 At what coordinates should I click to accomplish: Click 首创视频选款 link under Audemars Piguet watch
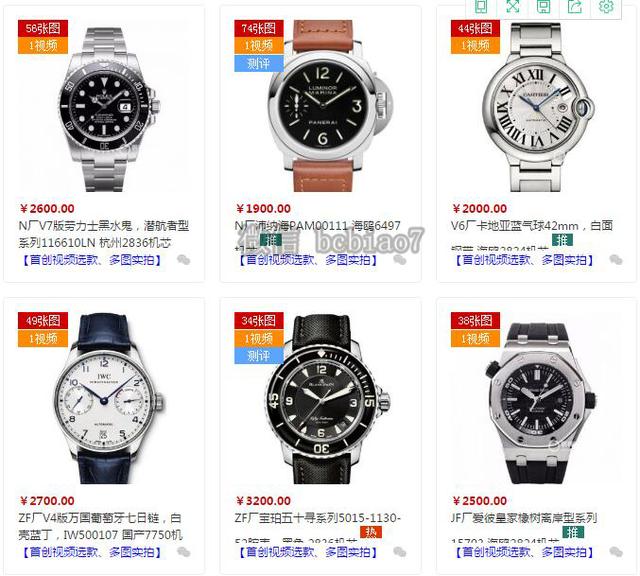(x=496, y=552)
